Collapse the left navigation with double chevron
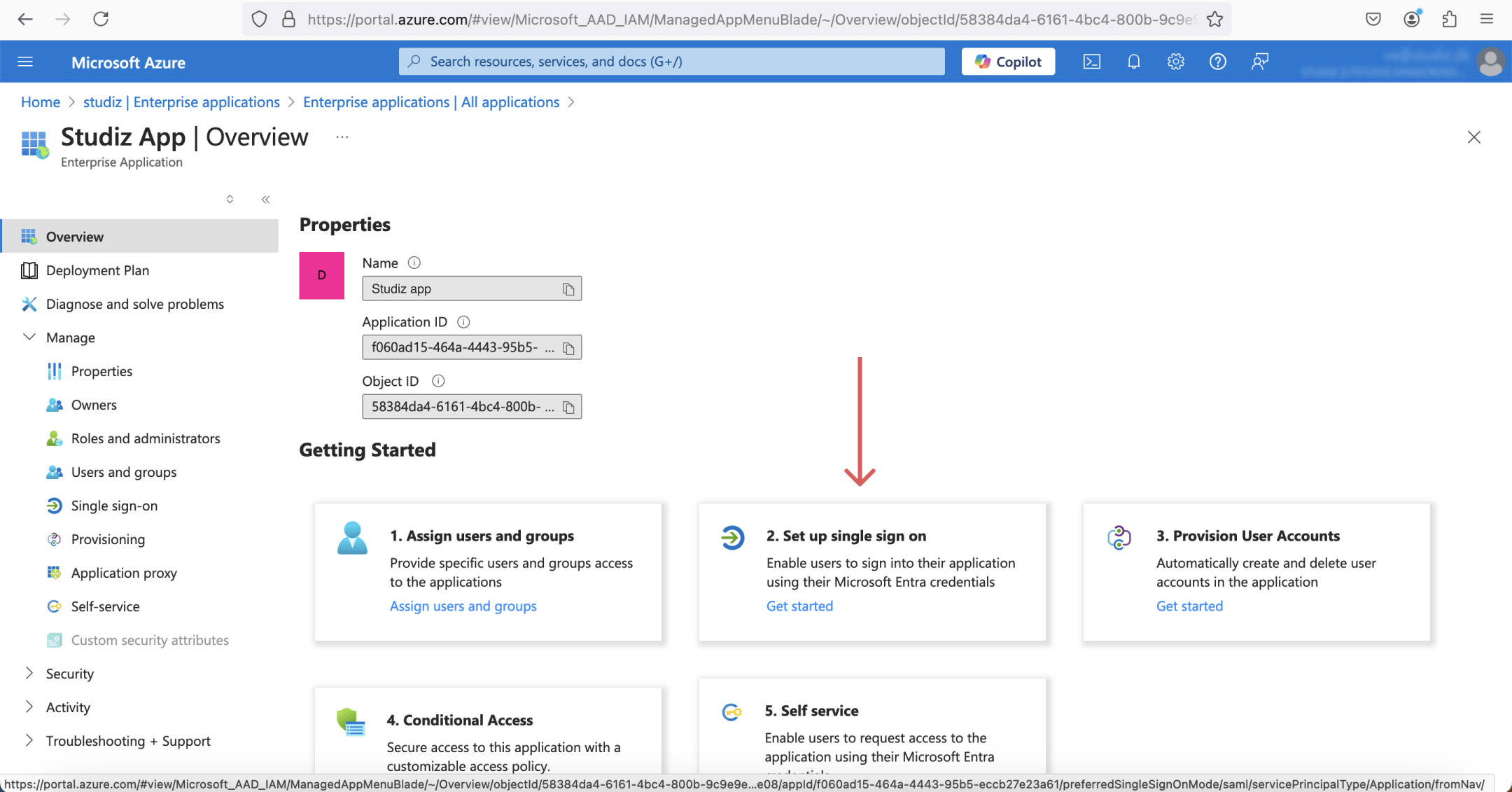The width and height of the screenshot is (1512, 792). pyautogui.click(x=265, y=200)
